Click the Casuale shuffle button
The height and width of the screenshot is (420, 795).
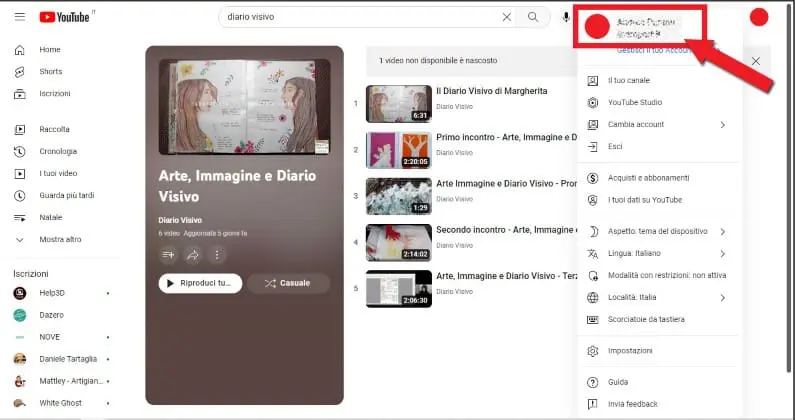288,283
